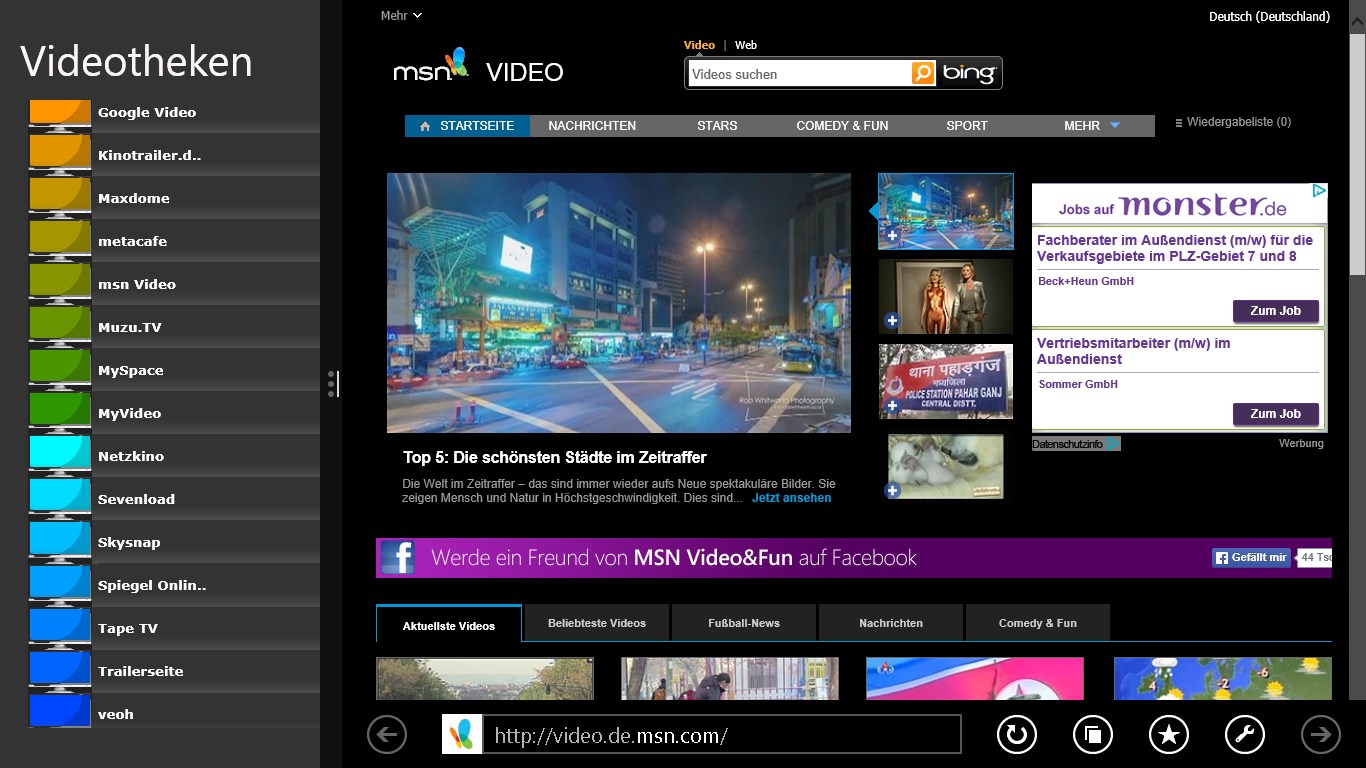
Task: Click the favorites star icon
Action: click(x=1169, y=735)
